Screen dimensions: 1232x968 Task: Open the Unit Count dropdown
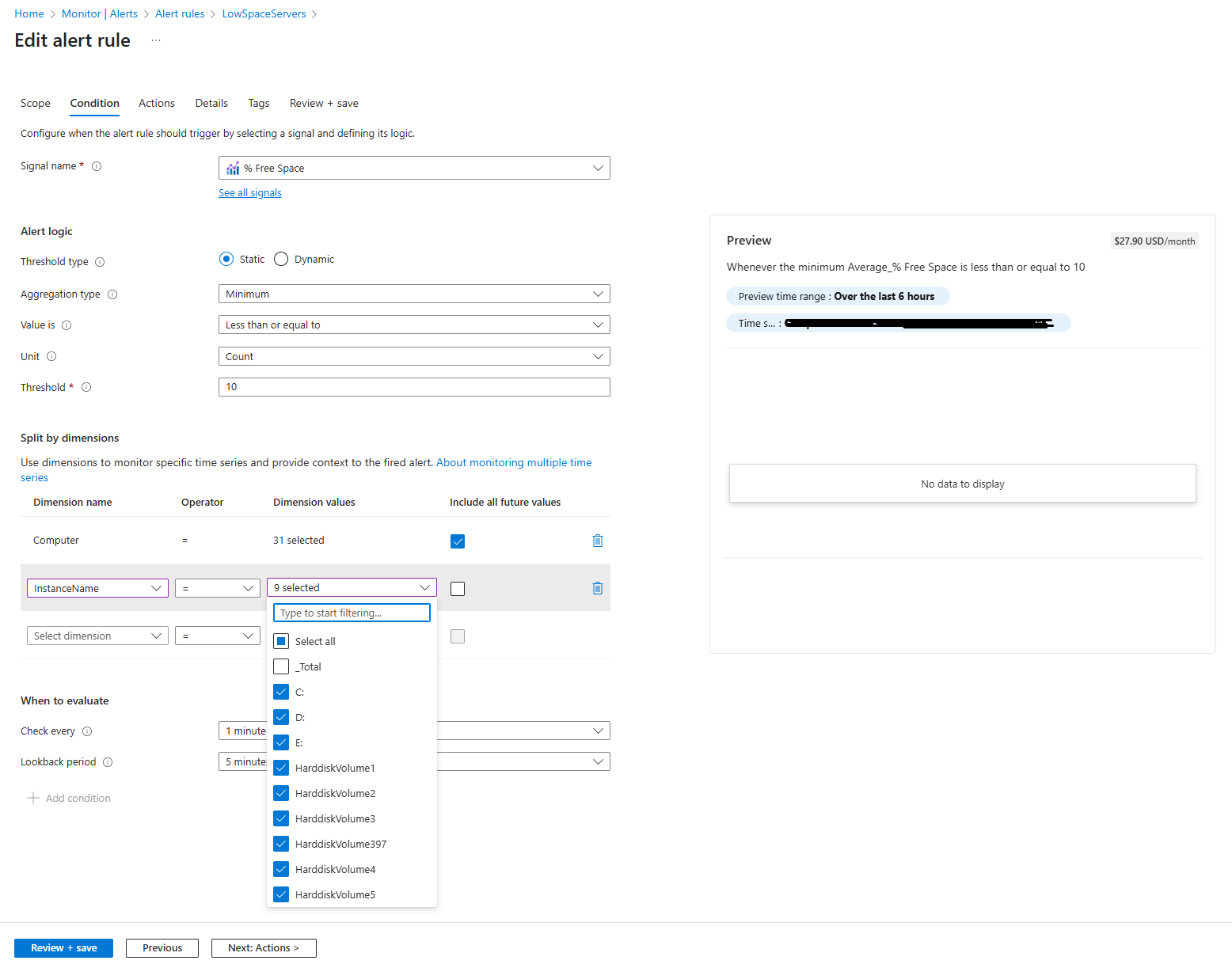click(414, 356)
